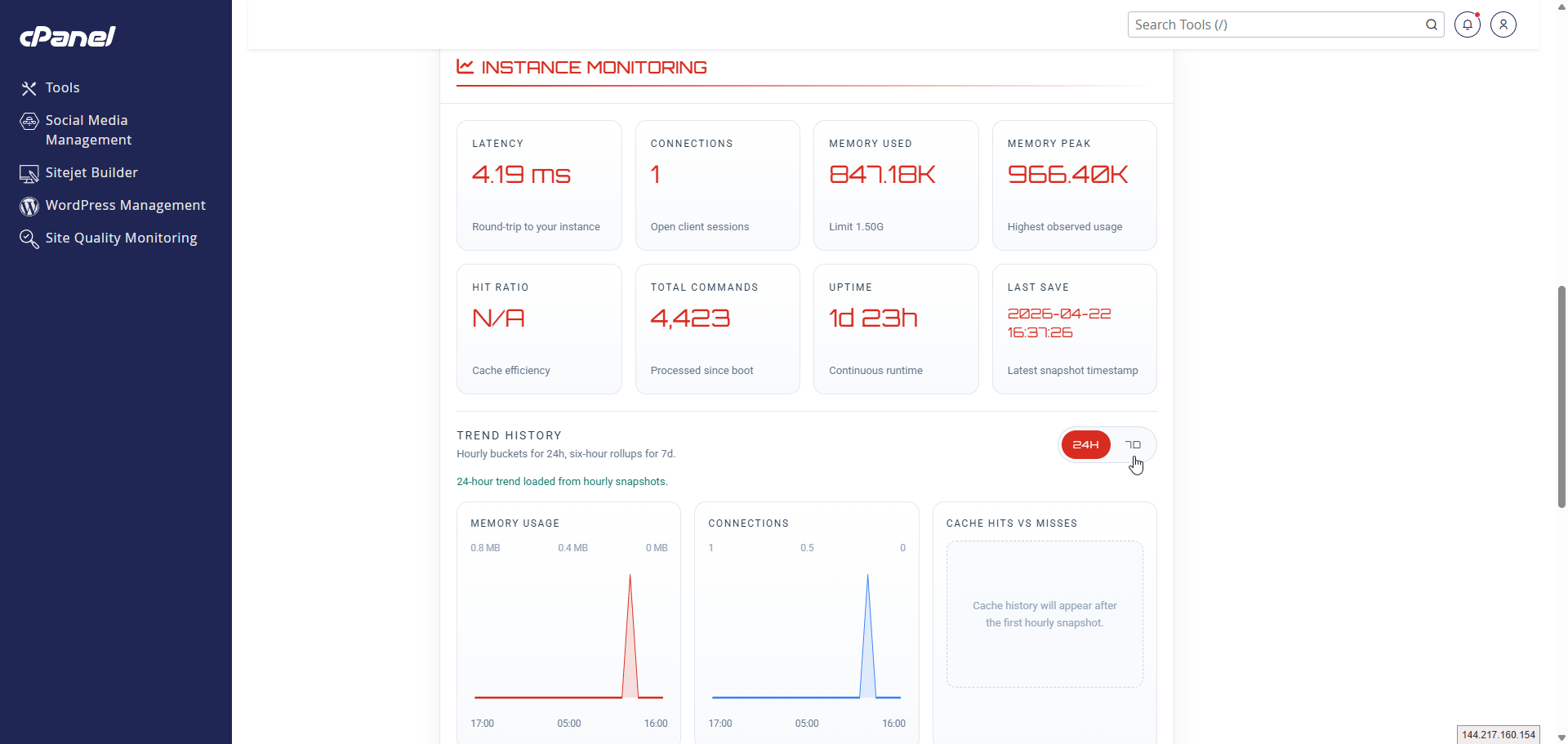Expand the Cache Hits vs Misses panel
1568x744 pixels.
pyautogui.click(x=1044, y=614)
